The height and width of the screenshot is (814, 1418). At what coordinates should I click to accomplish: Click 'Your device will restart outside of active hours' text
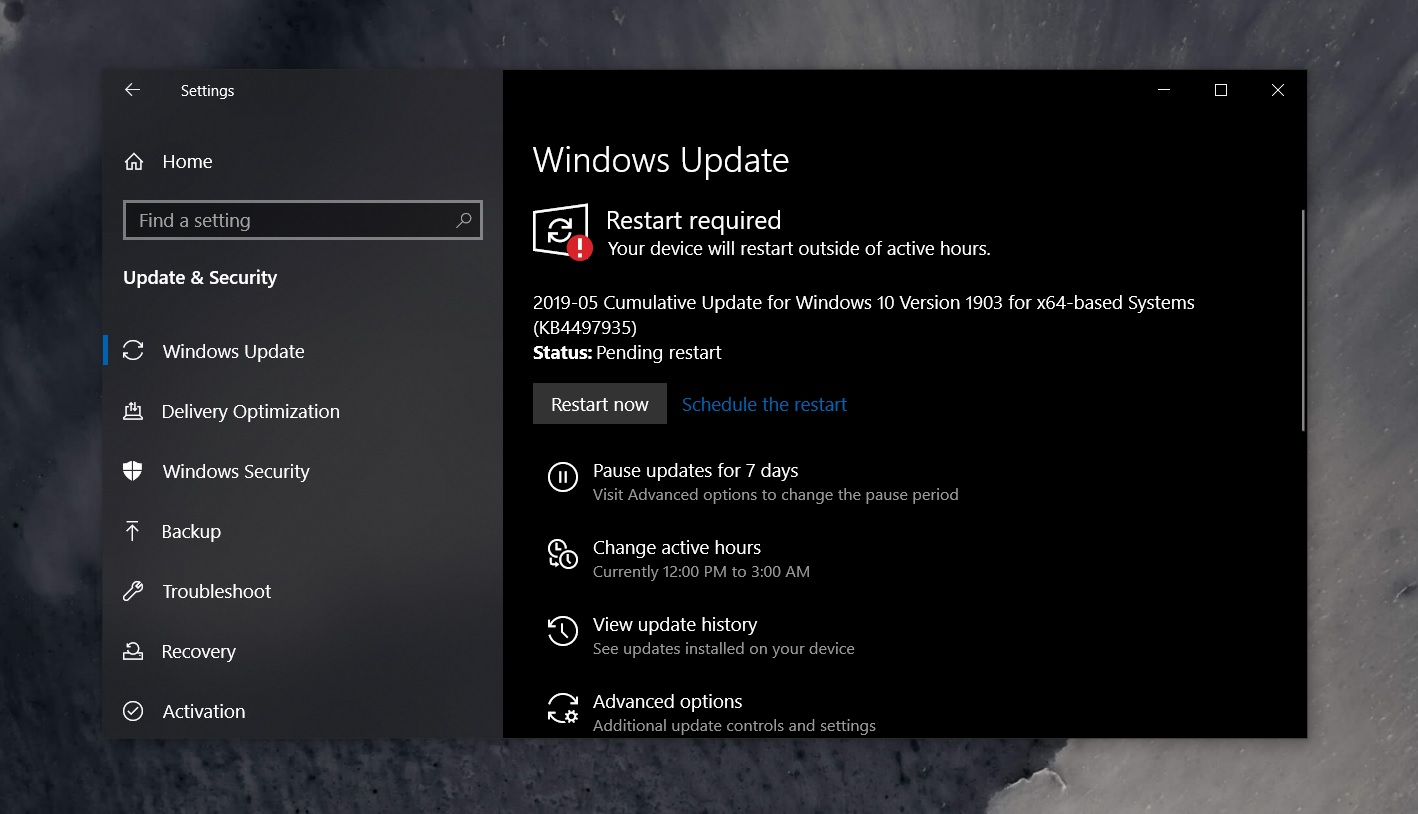click(x=799, y=248)
